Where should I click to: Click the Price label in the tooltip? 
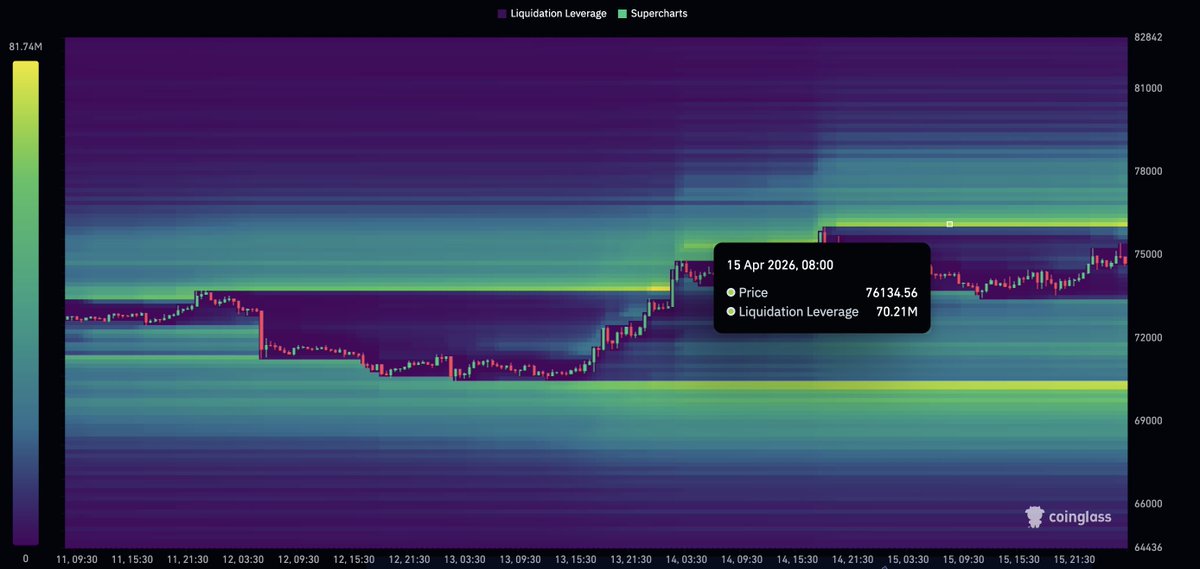point(753,292)
